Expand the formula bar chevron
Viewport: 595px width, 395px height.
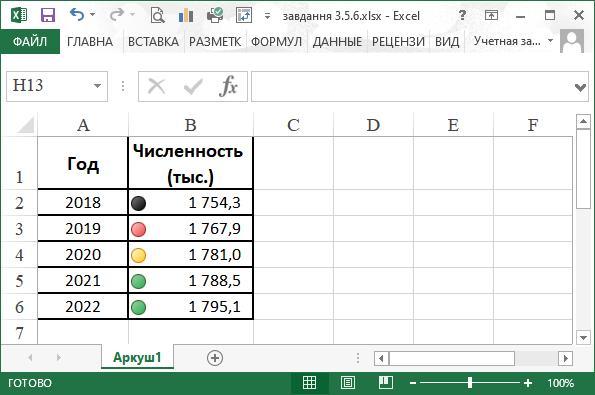click(x=580, y=88)
